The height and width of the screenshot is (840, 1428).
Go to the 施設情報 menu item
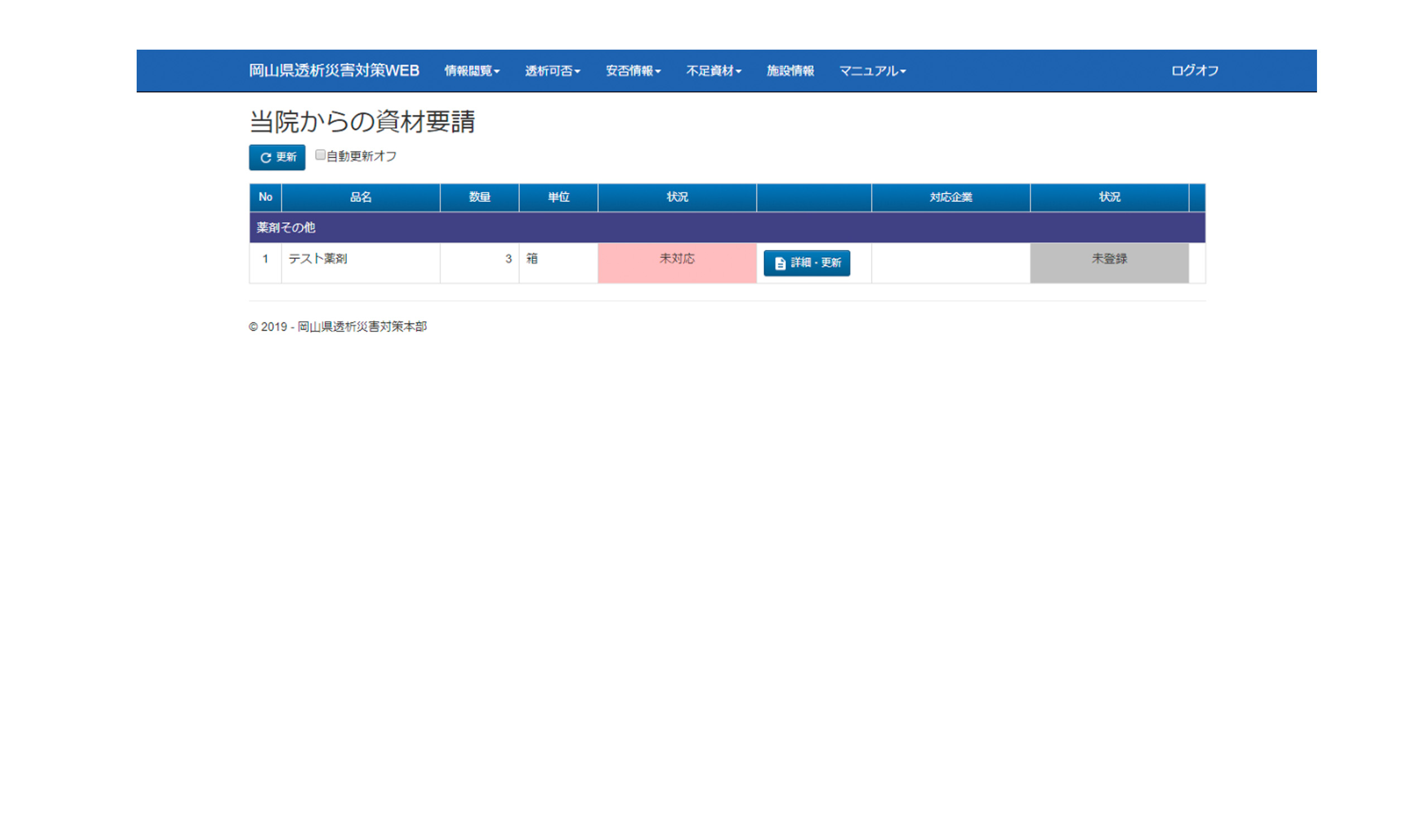pos(790,71)
